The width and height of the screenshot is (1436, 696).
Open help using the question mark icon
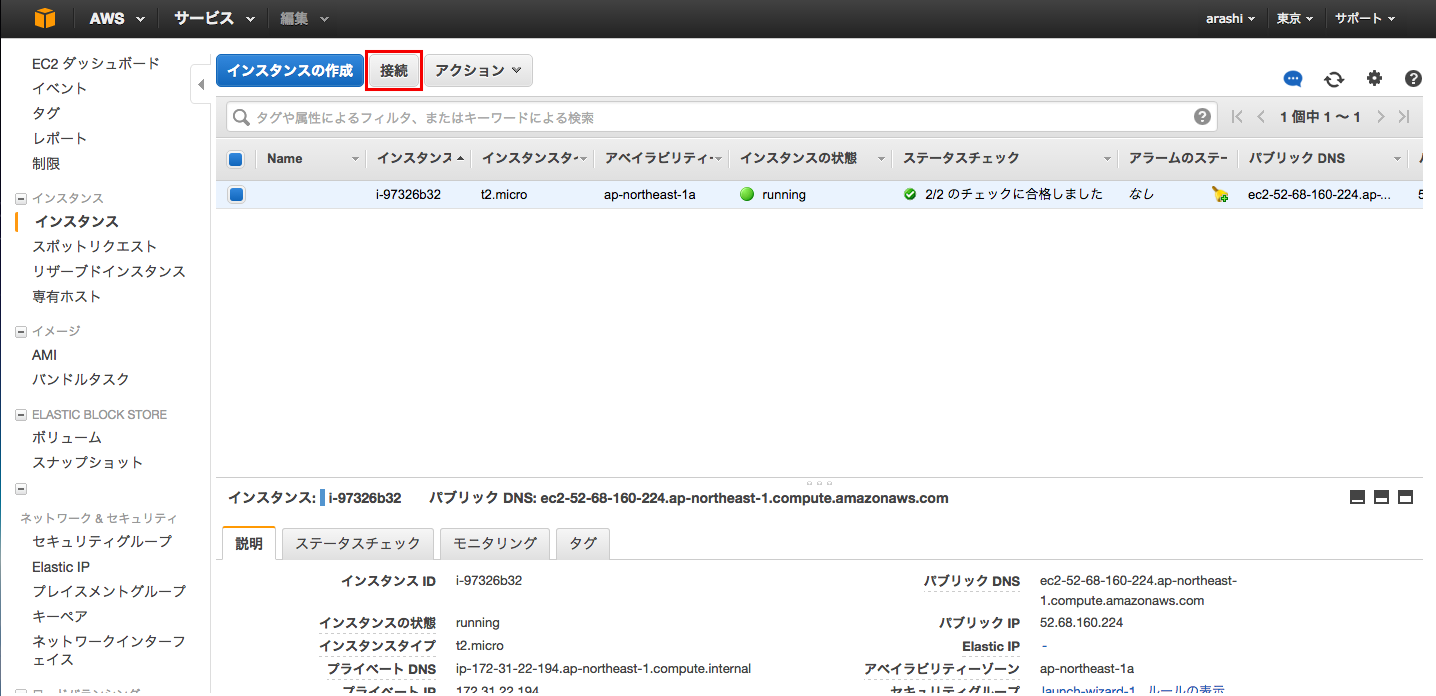1412,78
